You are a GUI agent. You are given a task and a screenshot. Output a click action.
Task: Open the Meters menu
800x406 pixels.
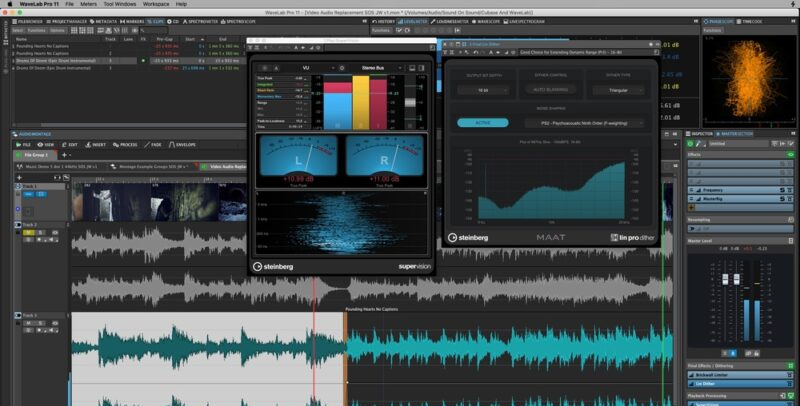click(x=88, y=4)
